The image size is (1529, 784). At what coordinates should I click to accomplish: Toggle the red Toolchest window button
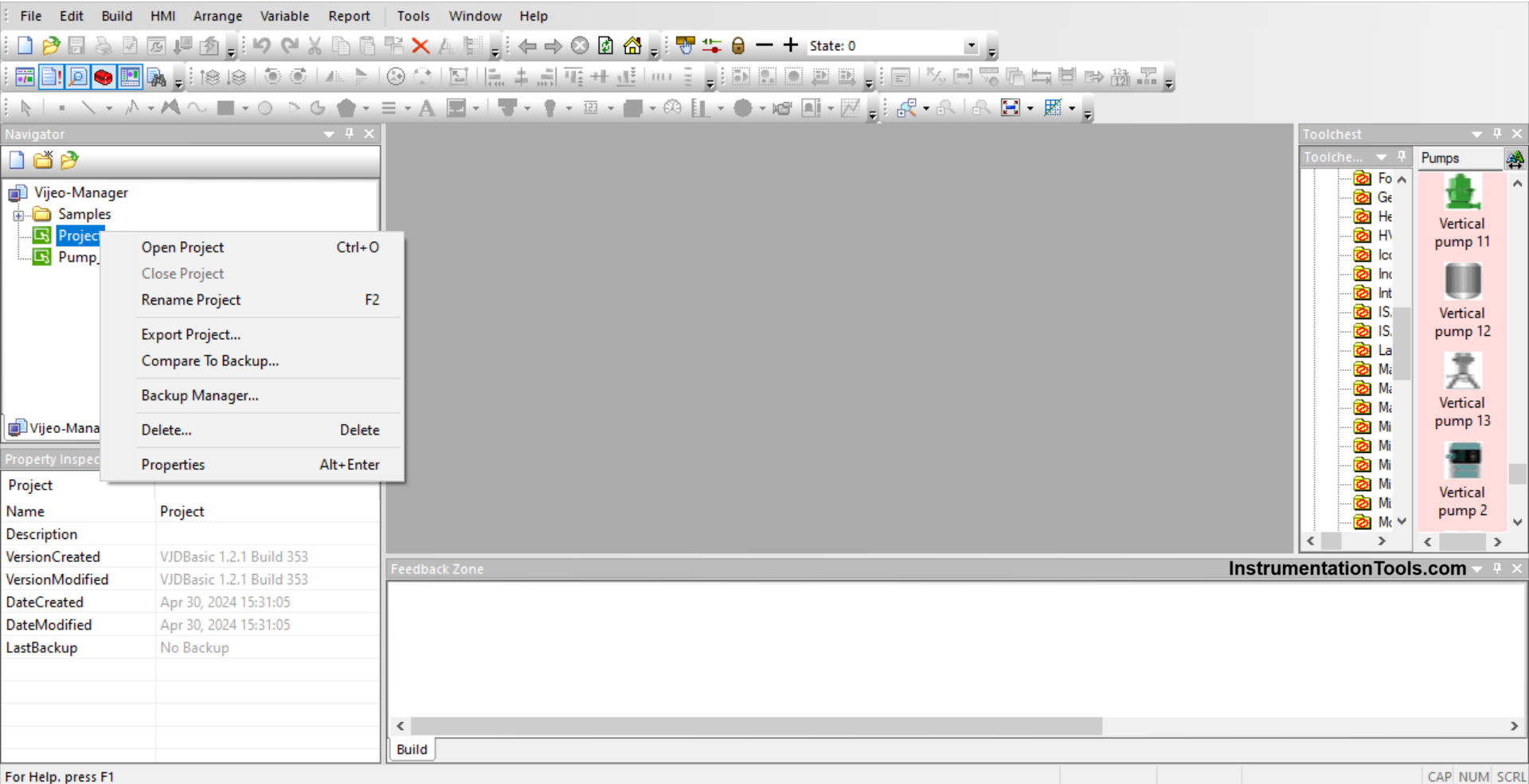pyautogui.click(x=104, y=77)
